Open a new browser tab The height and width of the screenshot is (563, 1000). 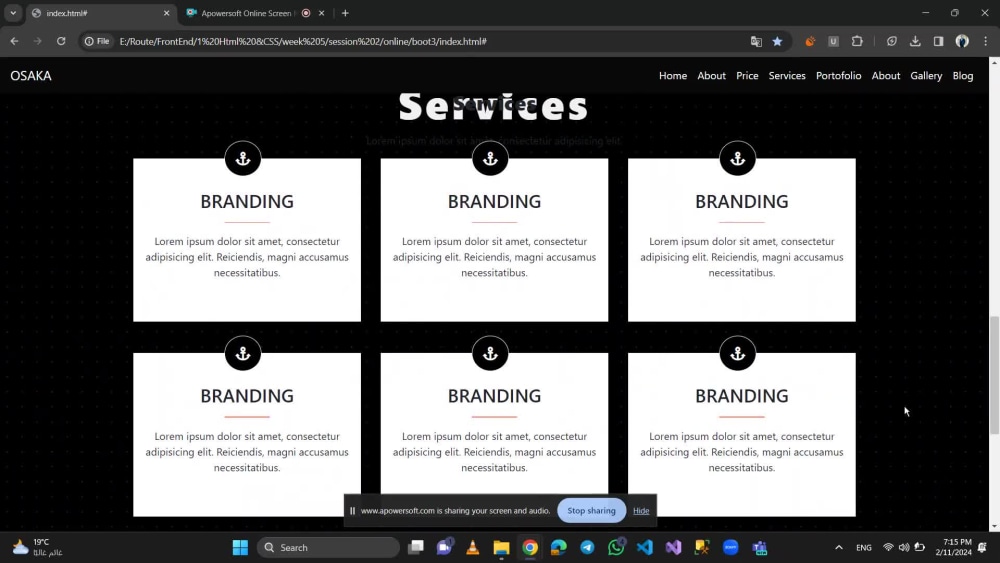[345, 13]
